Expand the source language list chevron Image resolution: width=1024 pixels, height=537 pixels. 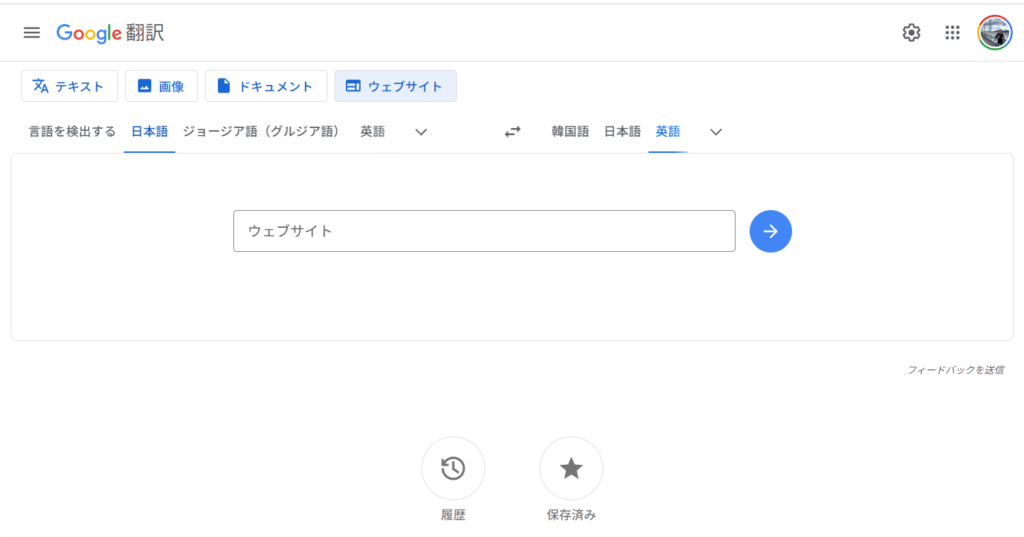[x=421, y=132]
